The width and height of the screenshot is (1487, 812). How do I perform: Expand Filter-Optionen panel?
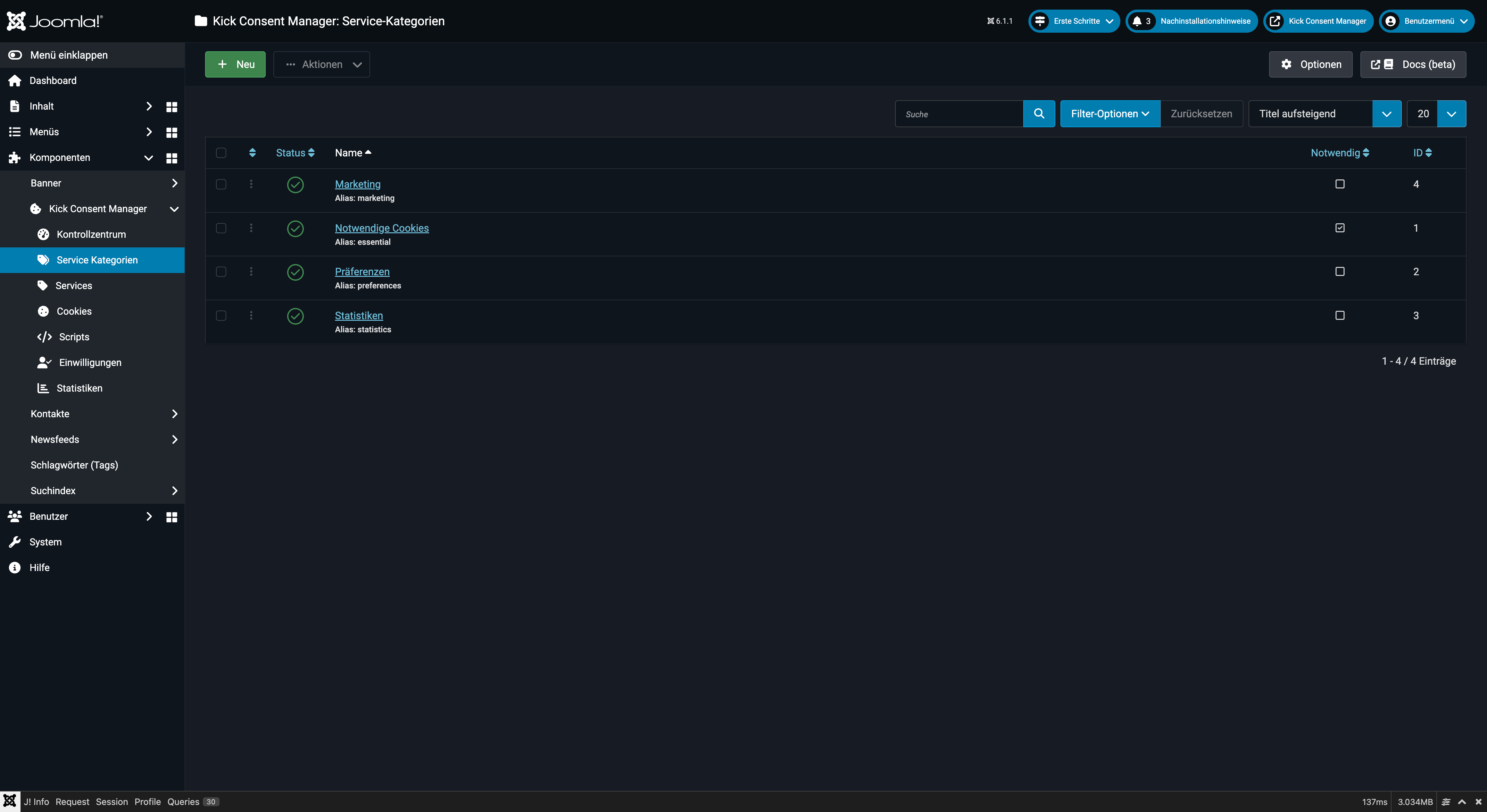[x=1110, y=114]
